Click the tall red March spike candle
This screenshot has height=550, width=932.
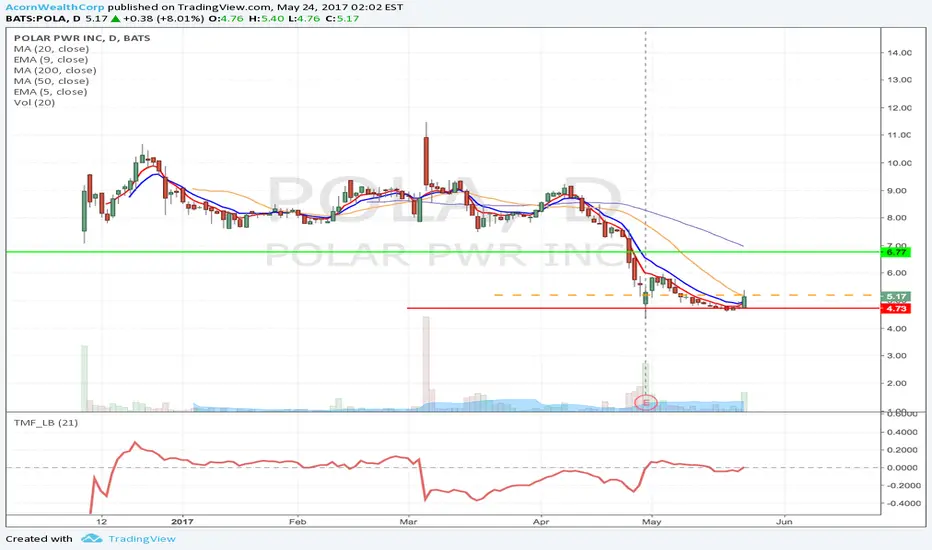(426, 161)
